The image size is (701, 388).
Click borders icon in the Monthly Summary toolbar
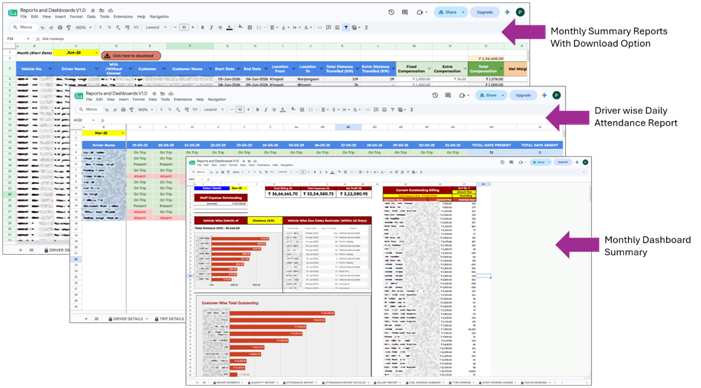click(250, 27)
